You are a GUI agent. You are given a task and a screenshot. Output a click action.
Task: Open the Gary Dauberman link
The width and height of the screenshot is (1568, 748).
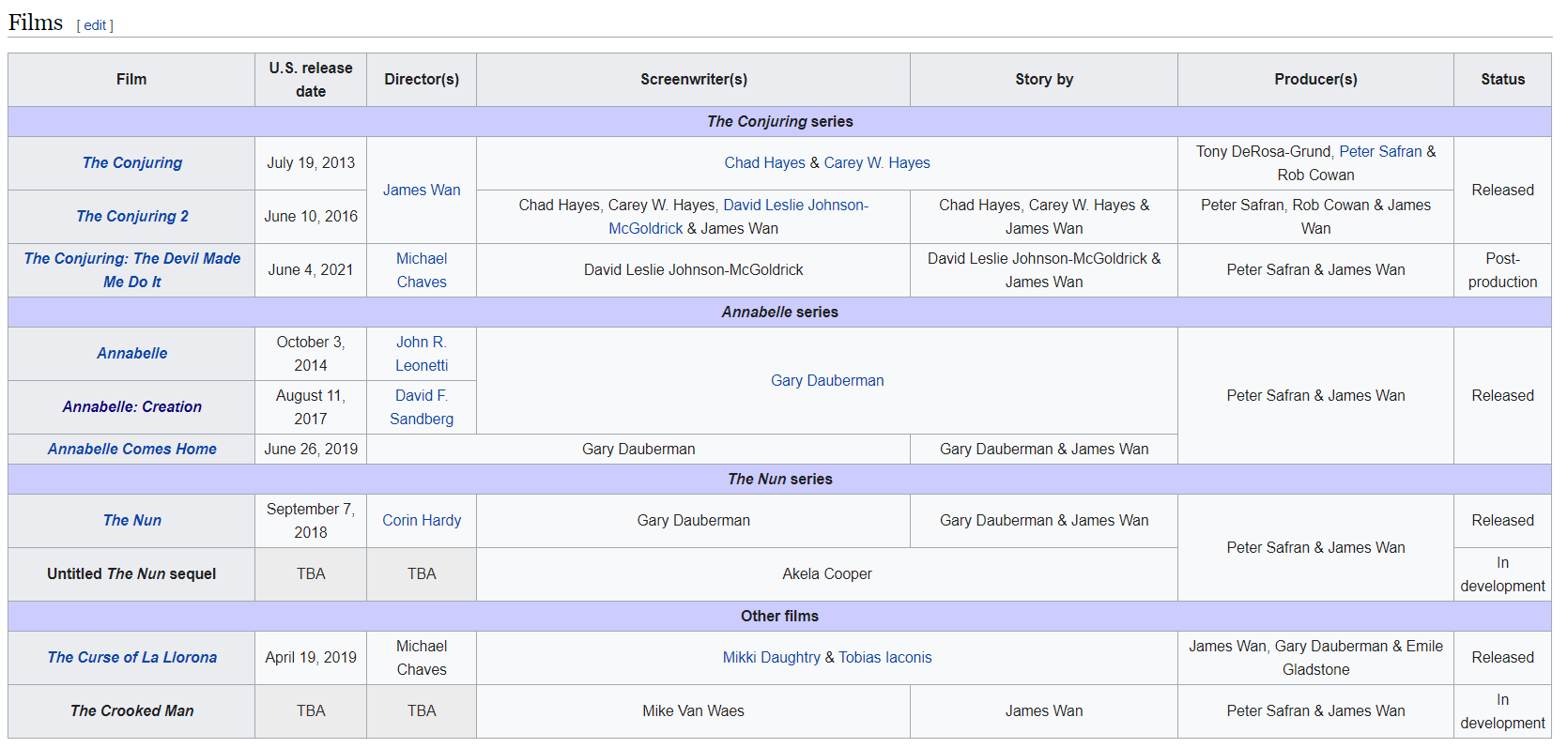826,381
